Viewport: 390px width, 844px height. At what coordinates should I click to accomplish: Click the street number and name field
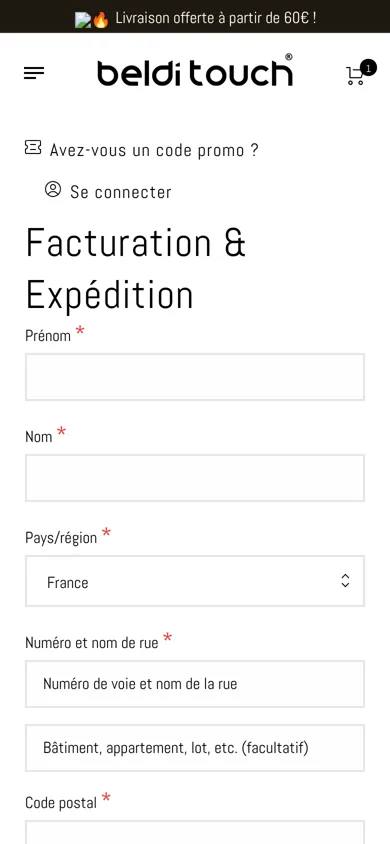tap(195, 684)
